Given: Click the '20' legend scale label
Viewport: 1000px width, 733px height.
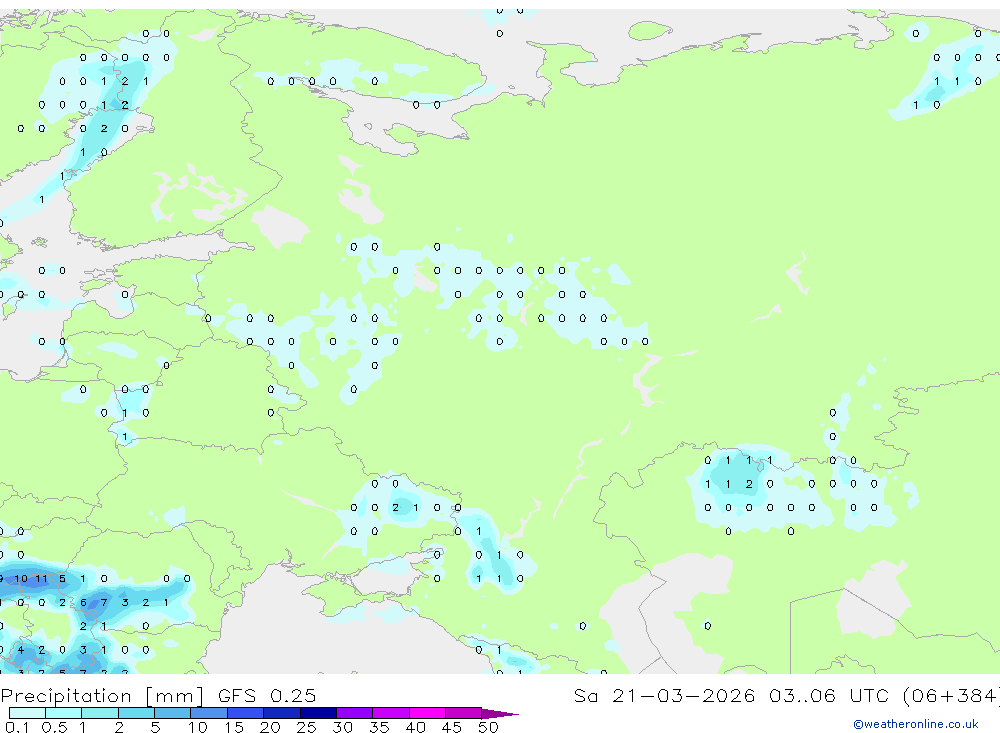Looking at the screenshot, I should click(x=270, y=727).
